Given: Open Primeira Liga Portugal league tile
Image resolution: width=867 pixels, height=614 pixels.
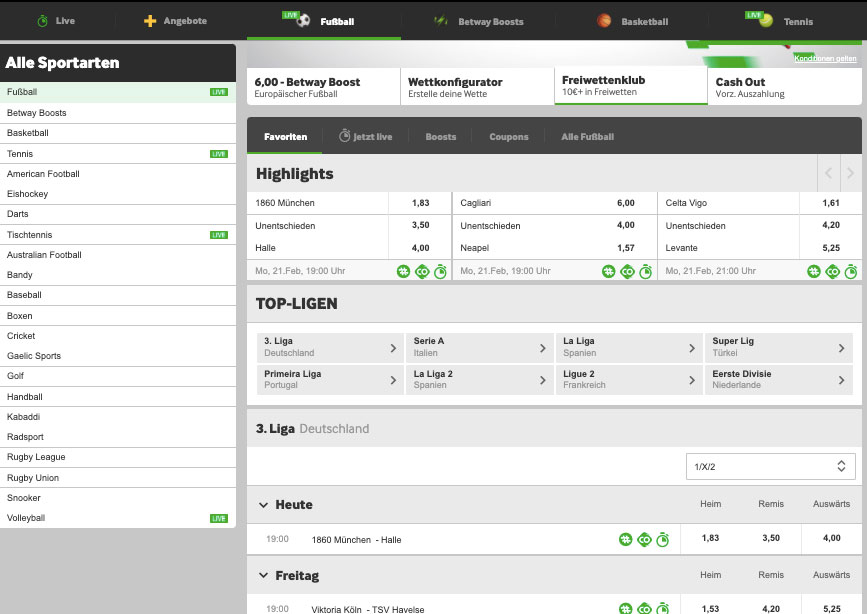Looking at the screenshot, I should [330, 380].
